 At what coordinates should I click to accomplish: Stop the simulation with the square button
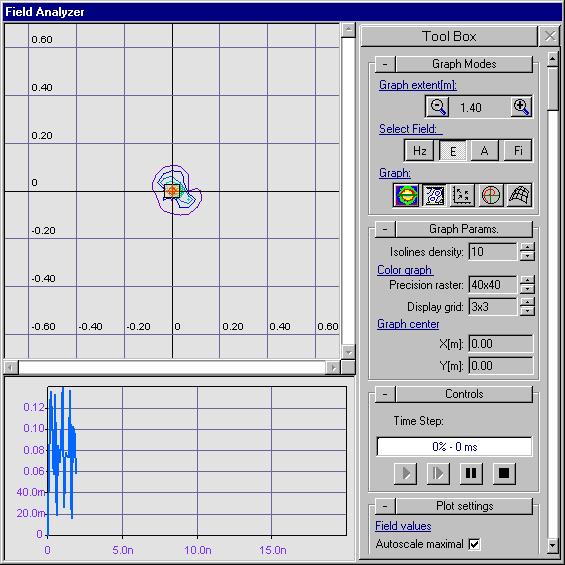504,473
